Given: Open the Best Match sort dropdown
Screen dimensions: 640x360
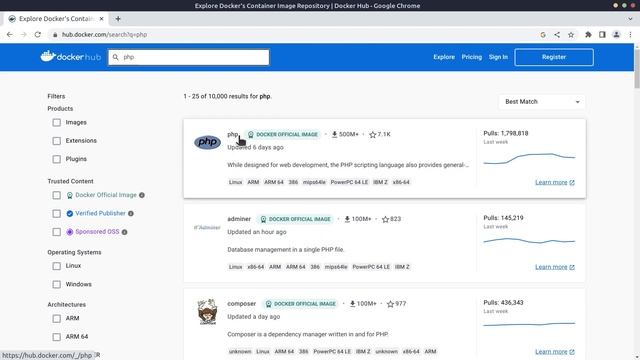Looking at the screenshot, I should [x=542, y=102].
